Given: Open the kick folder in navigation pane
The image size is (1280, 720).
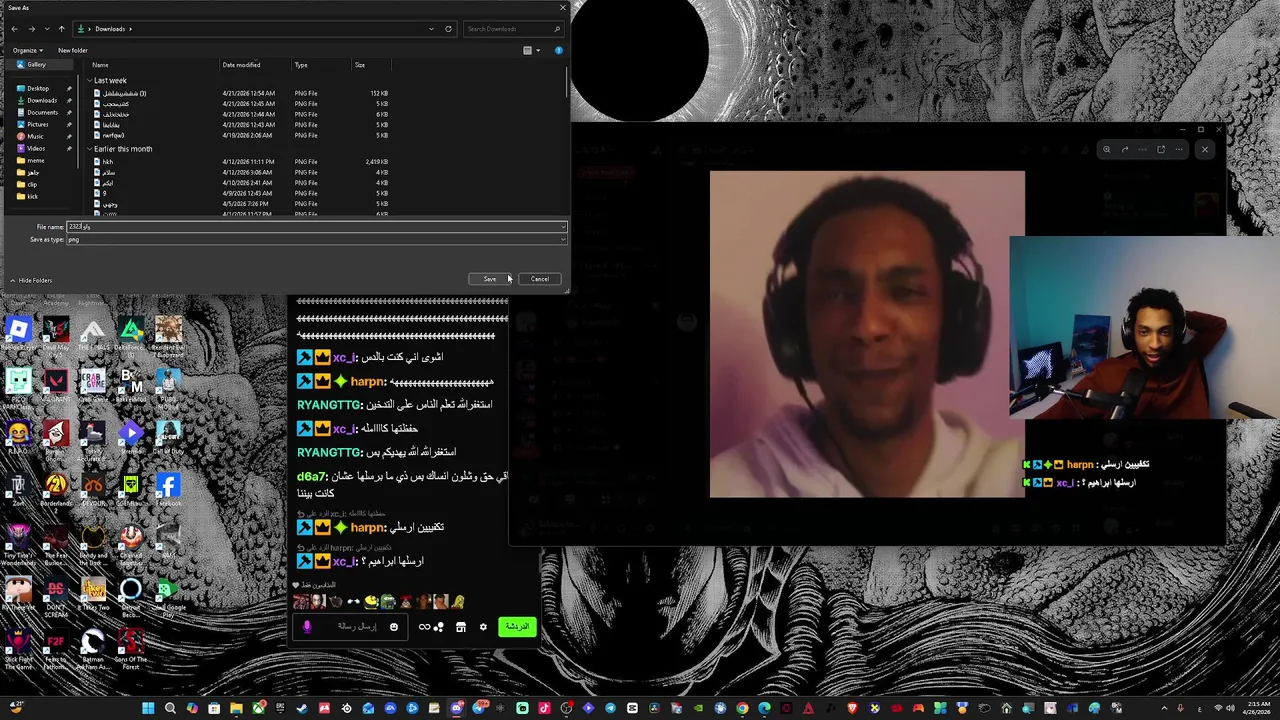Looking at the screenshot, I should pos(32,196).
